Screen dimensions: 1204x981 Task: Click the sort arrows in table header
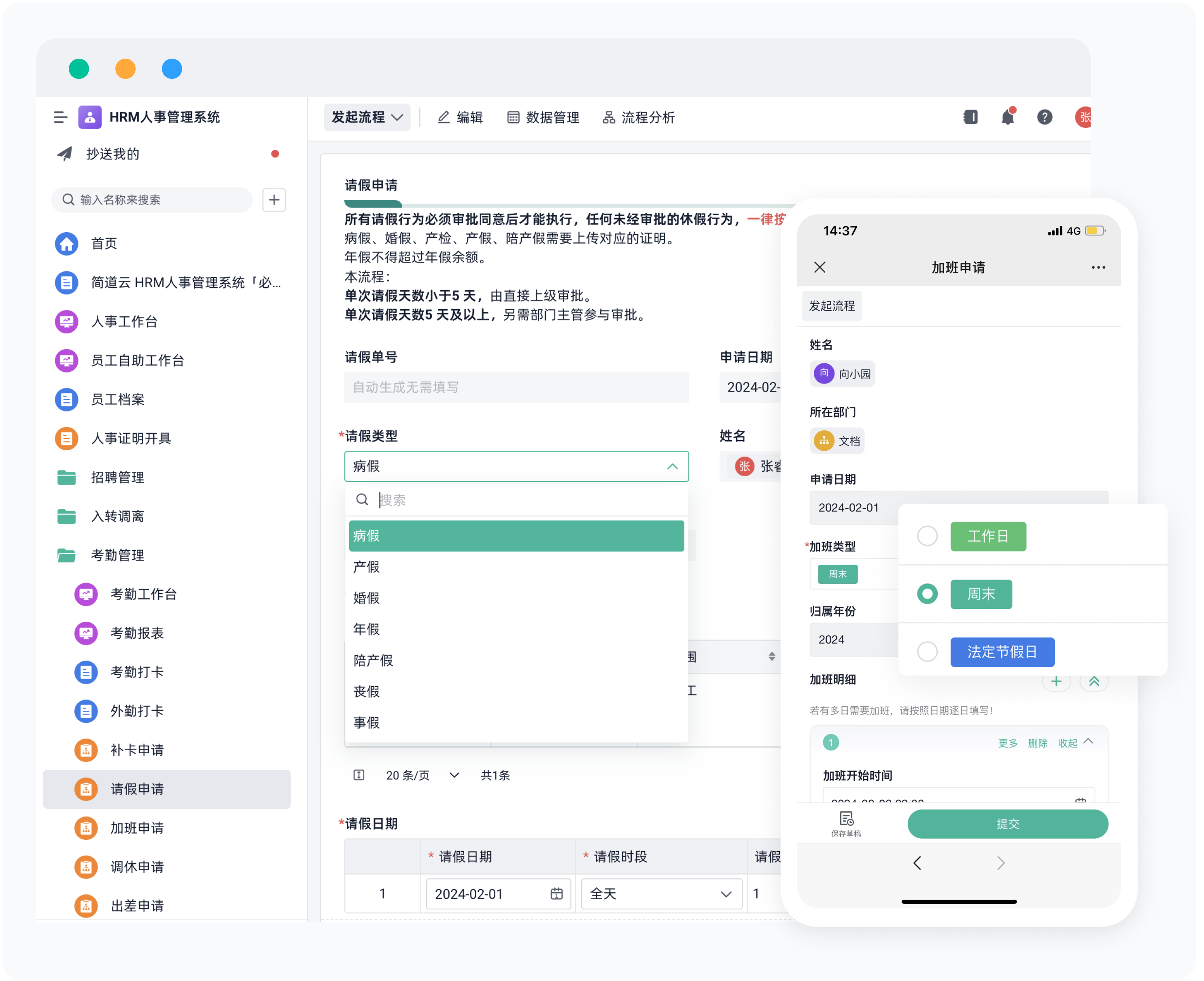[772, 656]
